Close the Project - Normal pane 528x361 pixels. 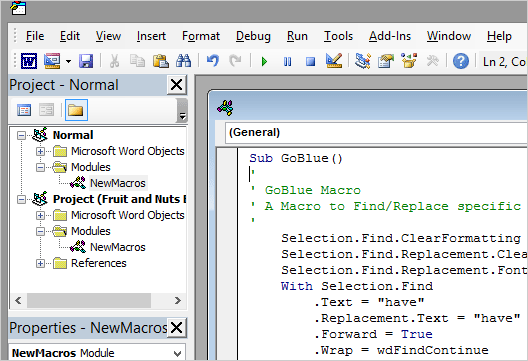pyautogui.click(x=176, y=85)
